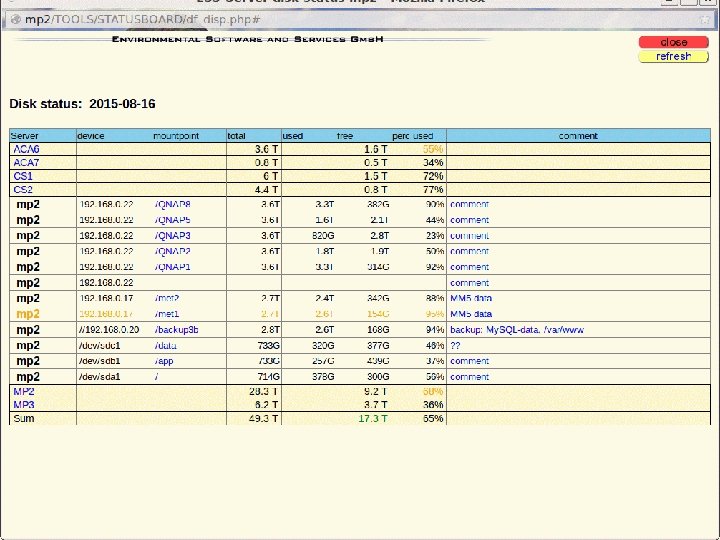
Task: Open the ACA6 server link
Action: [26, 149]
